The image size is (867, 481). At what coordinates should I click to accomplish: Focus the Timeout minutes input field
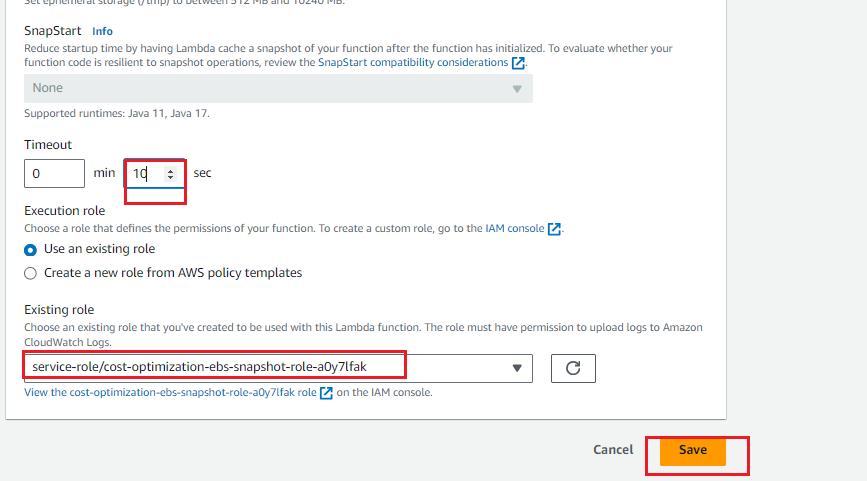tap(54, 174)
